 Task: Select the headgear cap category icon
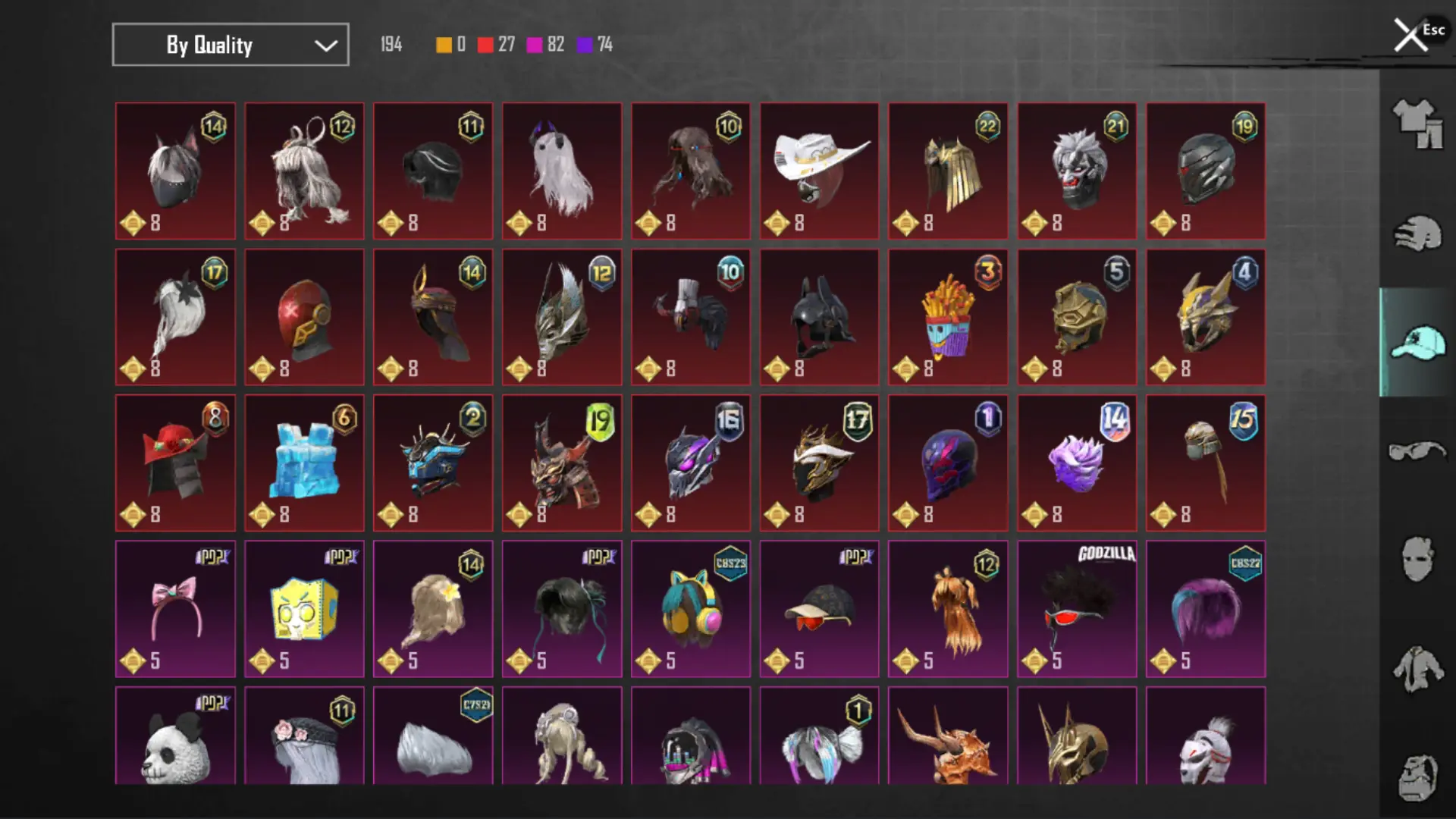click(1417, 343)
